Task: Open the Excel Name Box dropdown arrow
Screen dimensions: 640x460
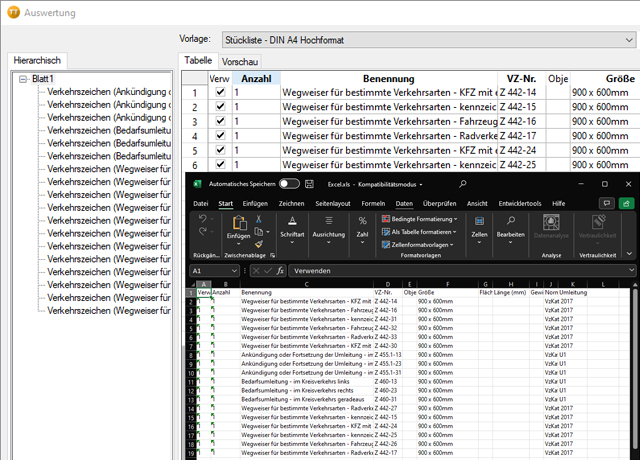Action: click(x=234, y=271)
